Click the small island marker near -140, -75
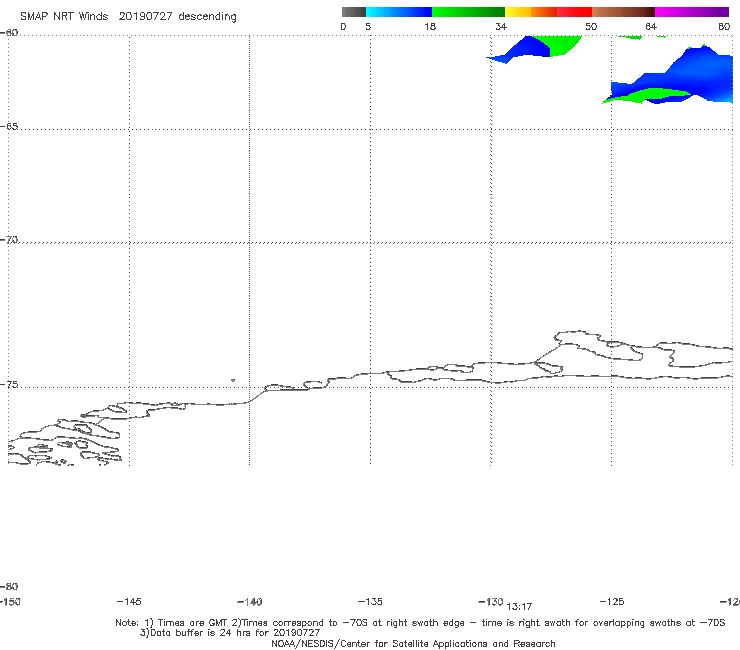740x650 pixels. pyautogui.click(x=233, y=380)
